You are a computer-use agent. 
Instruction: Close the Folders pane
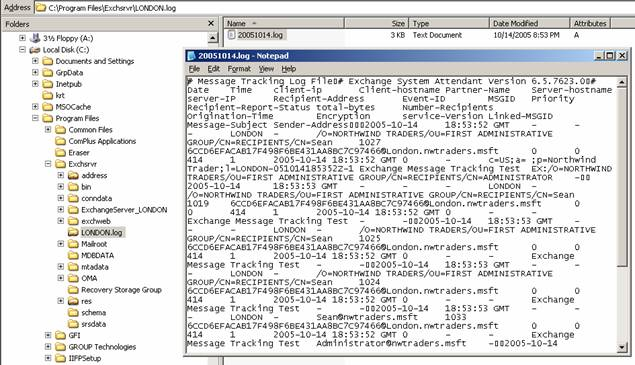tap(211, 23)
